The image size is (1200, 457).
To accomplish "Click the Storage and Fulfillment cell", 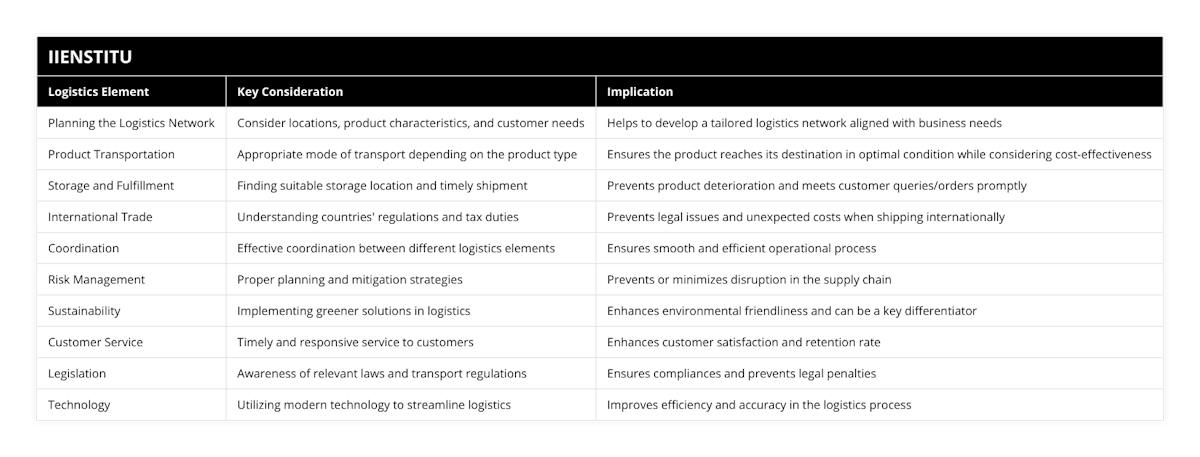I will (x=110, y=186).
